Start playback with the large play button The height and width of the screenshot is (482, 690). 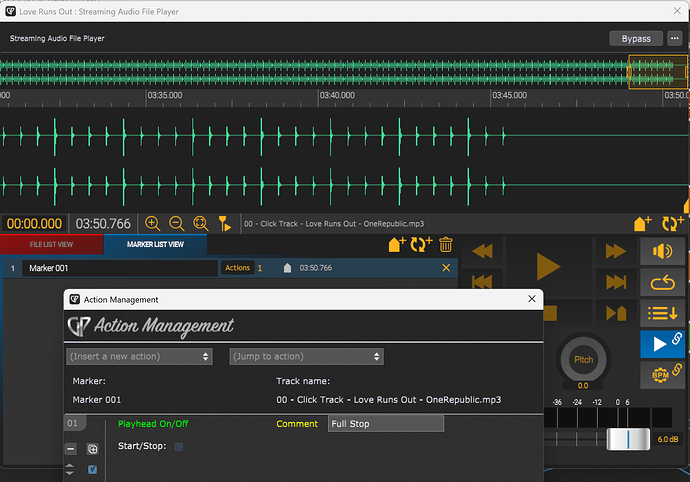548,266
